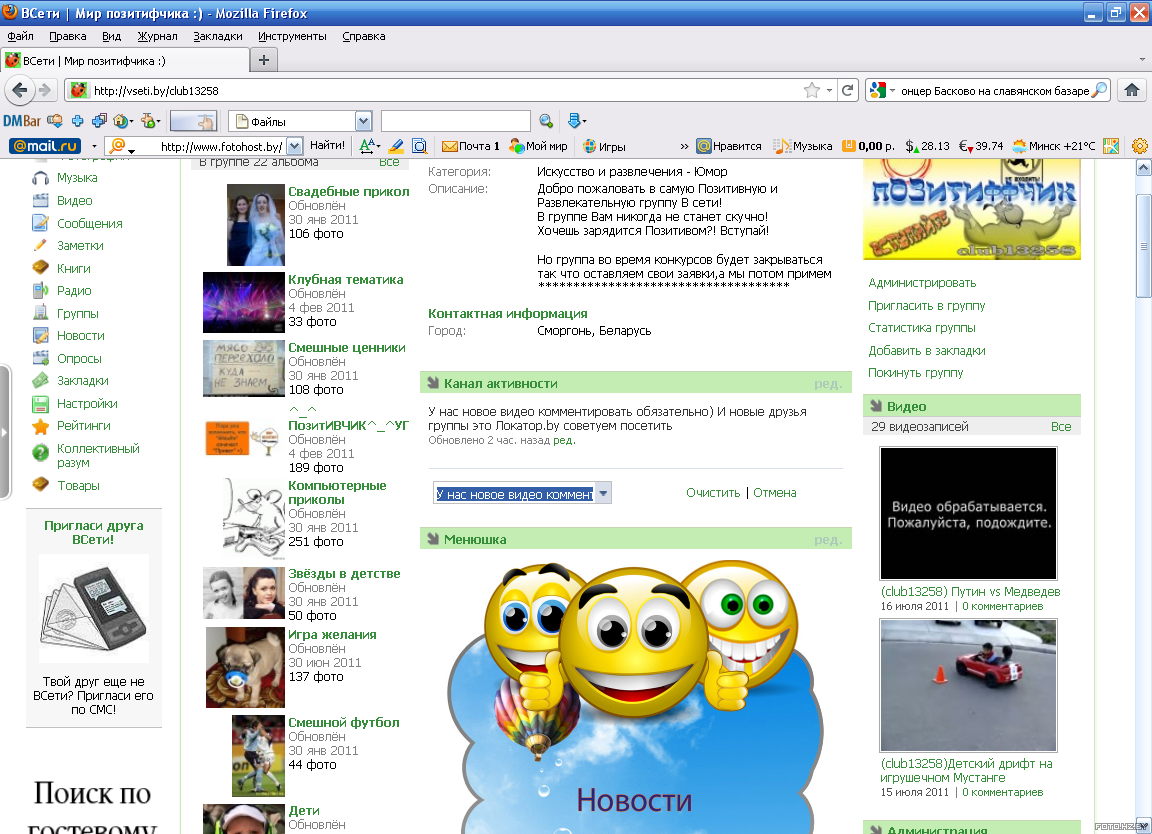Open Сообщения in left sidebar
Screen dimensions: 1152x834
(x=90, y=223)
